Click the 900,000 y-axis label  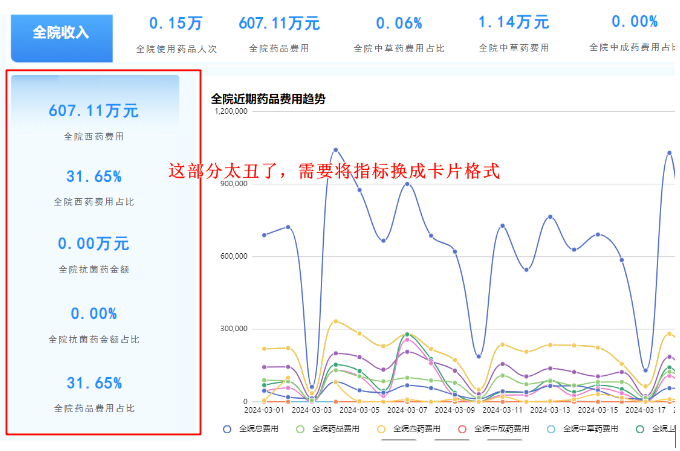coord(234,184)
